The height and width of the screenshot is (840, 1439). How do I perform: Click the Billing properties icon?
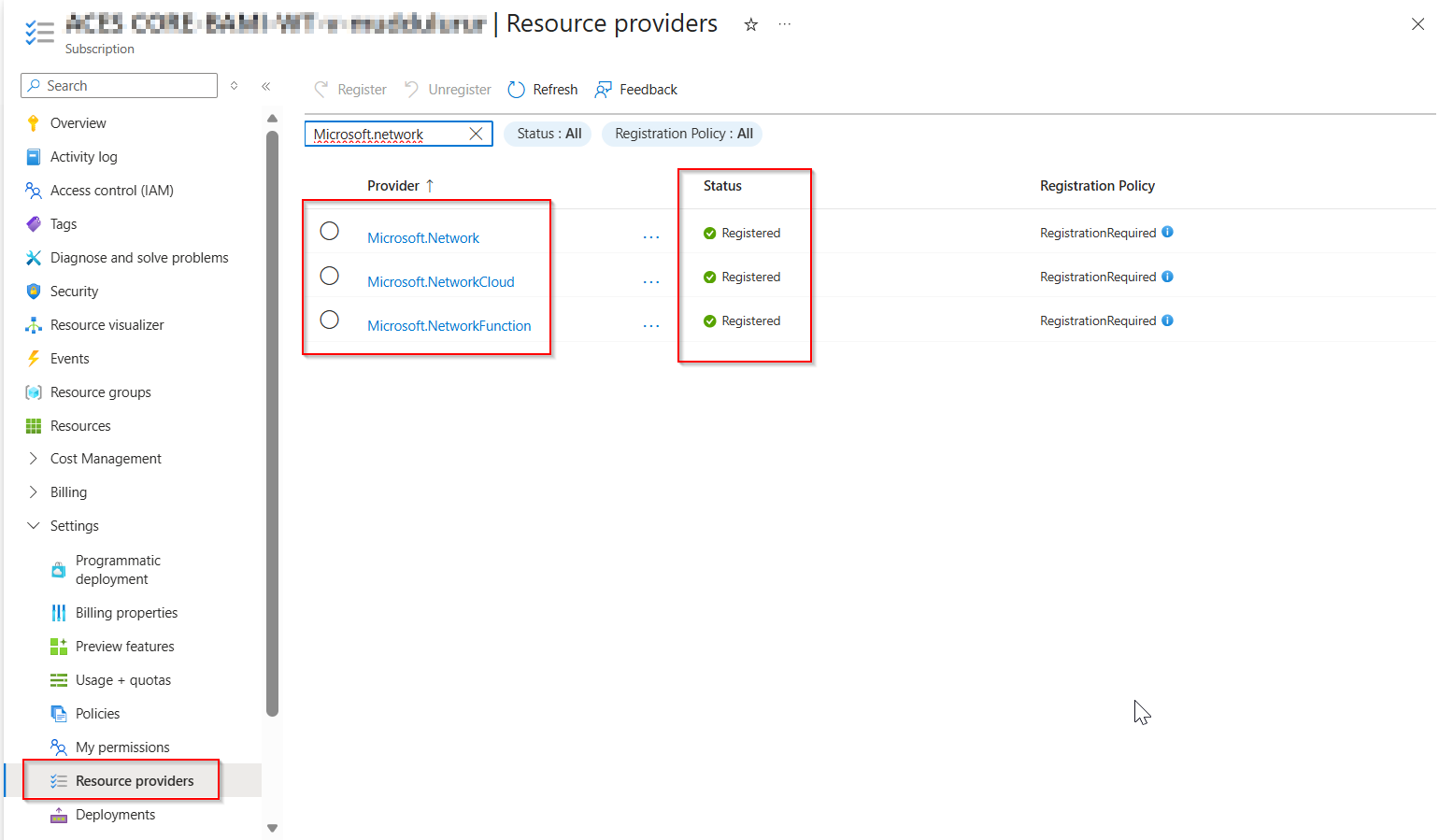[x=58, y=613]
